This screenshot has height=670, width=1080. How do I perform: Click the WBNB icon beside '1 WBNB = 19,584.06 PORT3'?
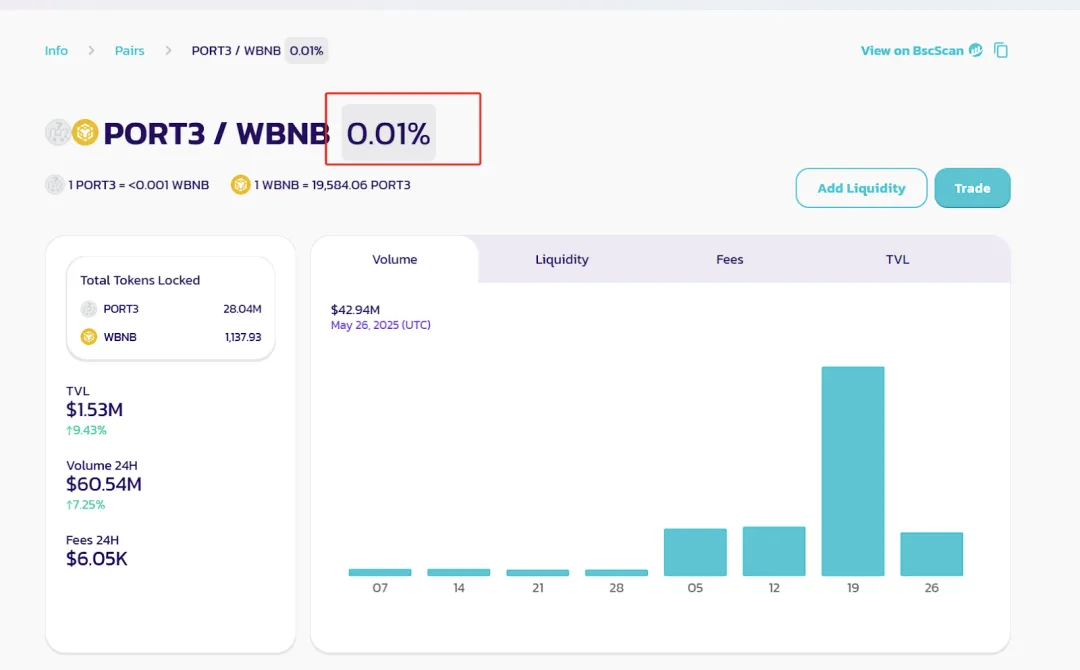tap(240, 185)
